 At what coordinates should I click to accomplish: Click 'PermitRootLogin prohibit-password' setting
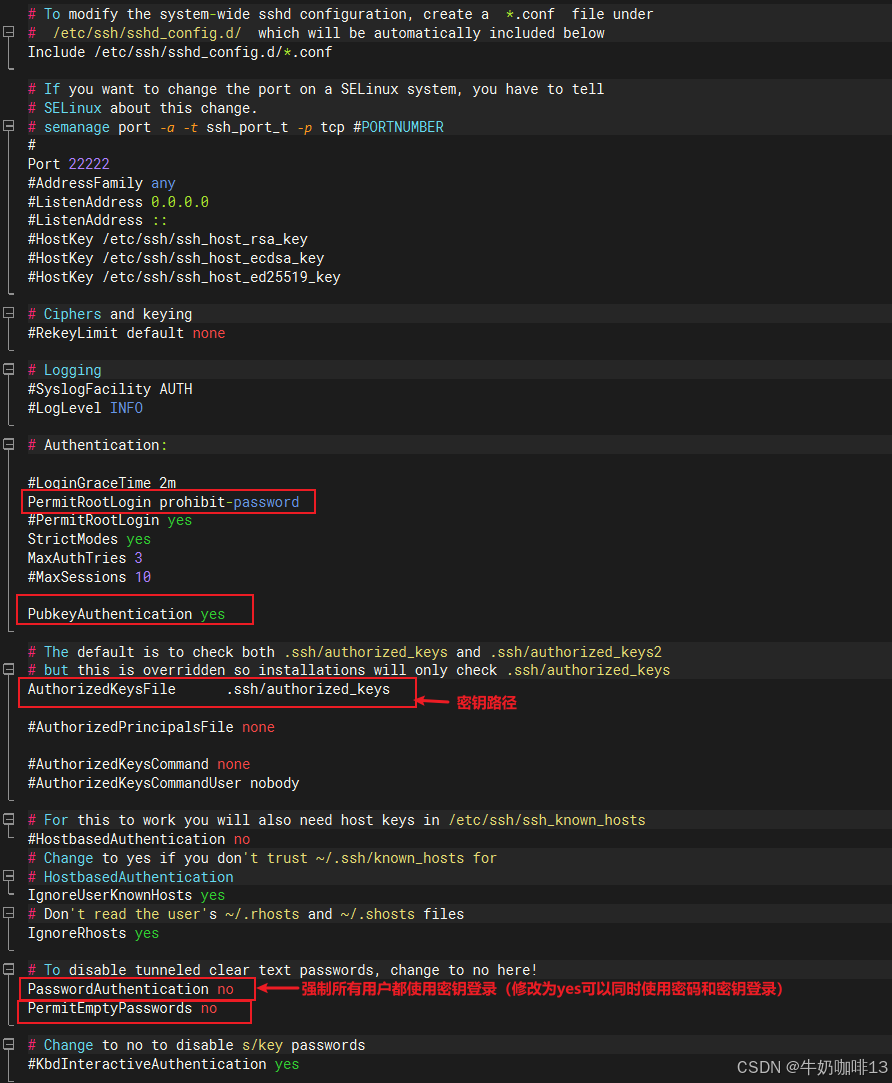(x=164, y=502)
